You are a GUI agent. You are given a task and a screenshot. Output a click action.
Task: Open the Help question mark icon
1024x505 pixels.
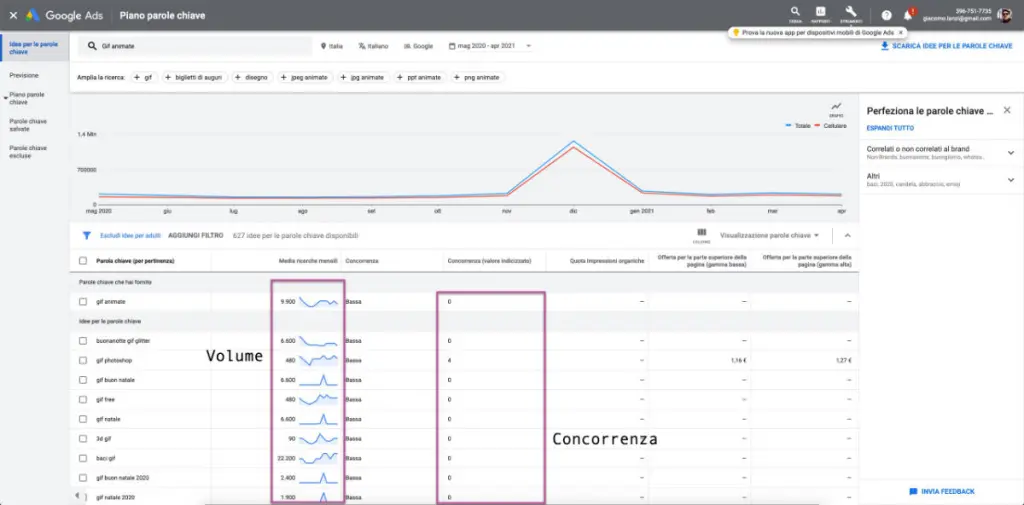point(886,15)
